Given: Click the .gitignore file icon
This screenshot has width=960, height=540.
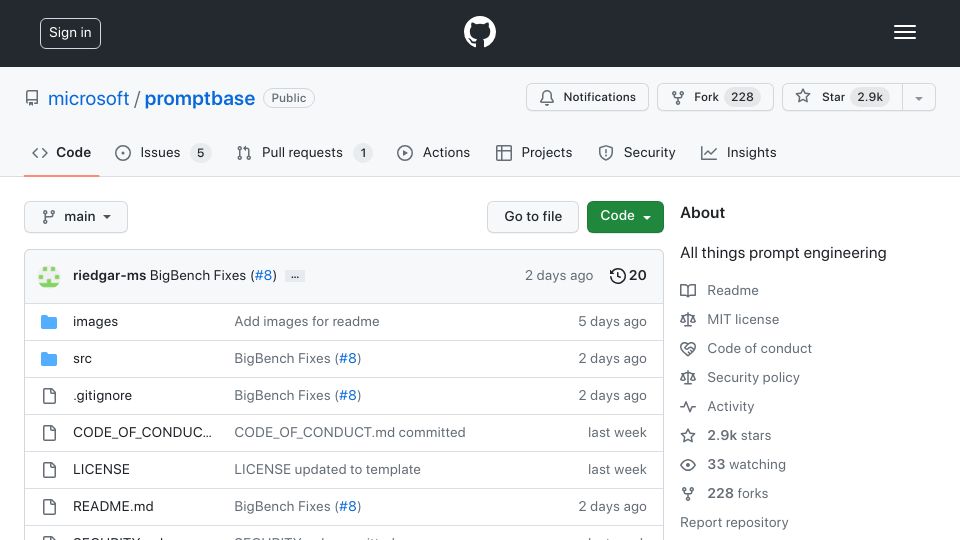Looking at the screenshot, I should pos(50,396).
